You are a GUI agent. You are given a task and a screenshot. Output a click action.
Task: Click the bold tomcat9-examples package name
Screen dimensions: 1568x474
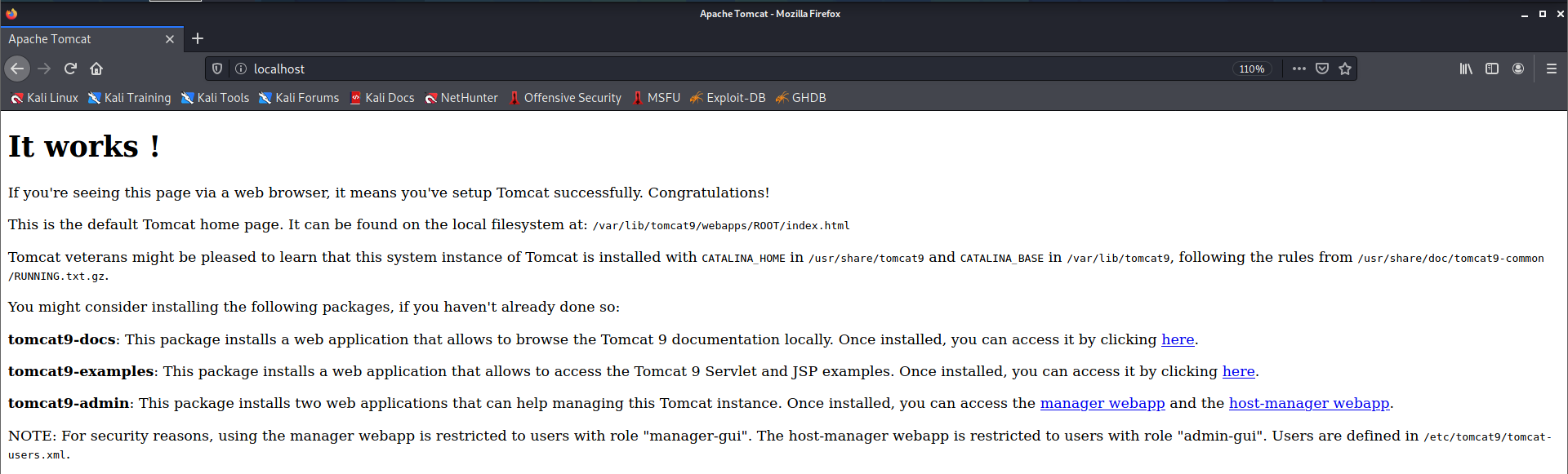tap(81, 371)
